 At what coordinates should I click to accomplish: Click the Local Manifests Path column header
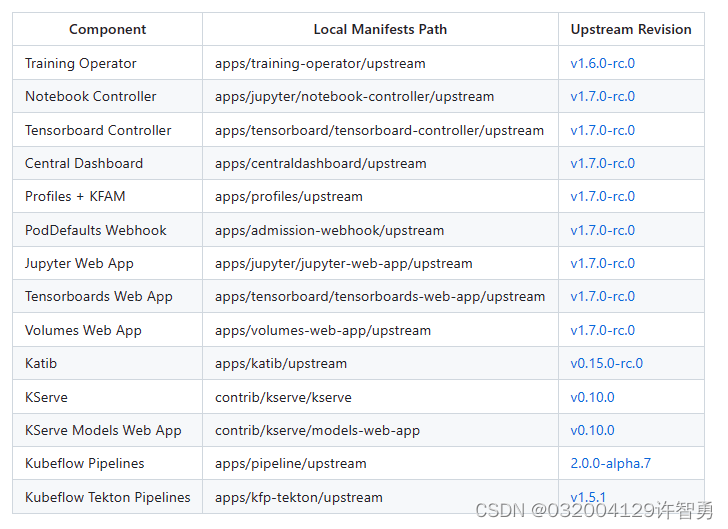click(x=380, y=29)
